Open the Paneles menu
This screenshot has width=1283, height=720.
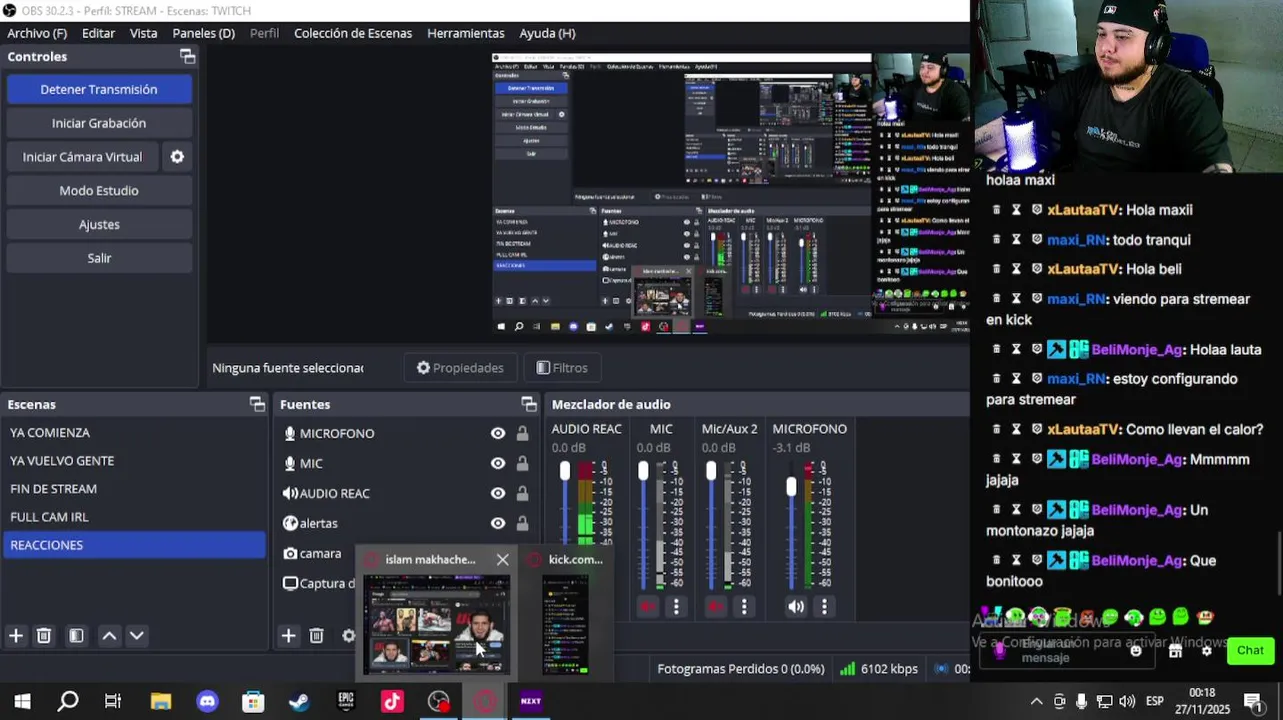pyautogui.click(x=203, y=33)
